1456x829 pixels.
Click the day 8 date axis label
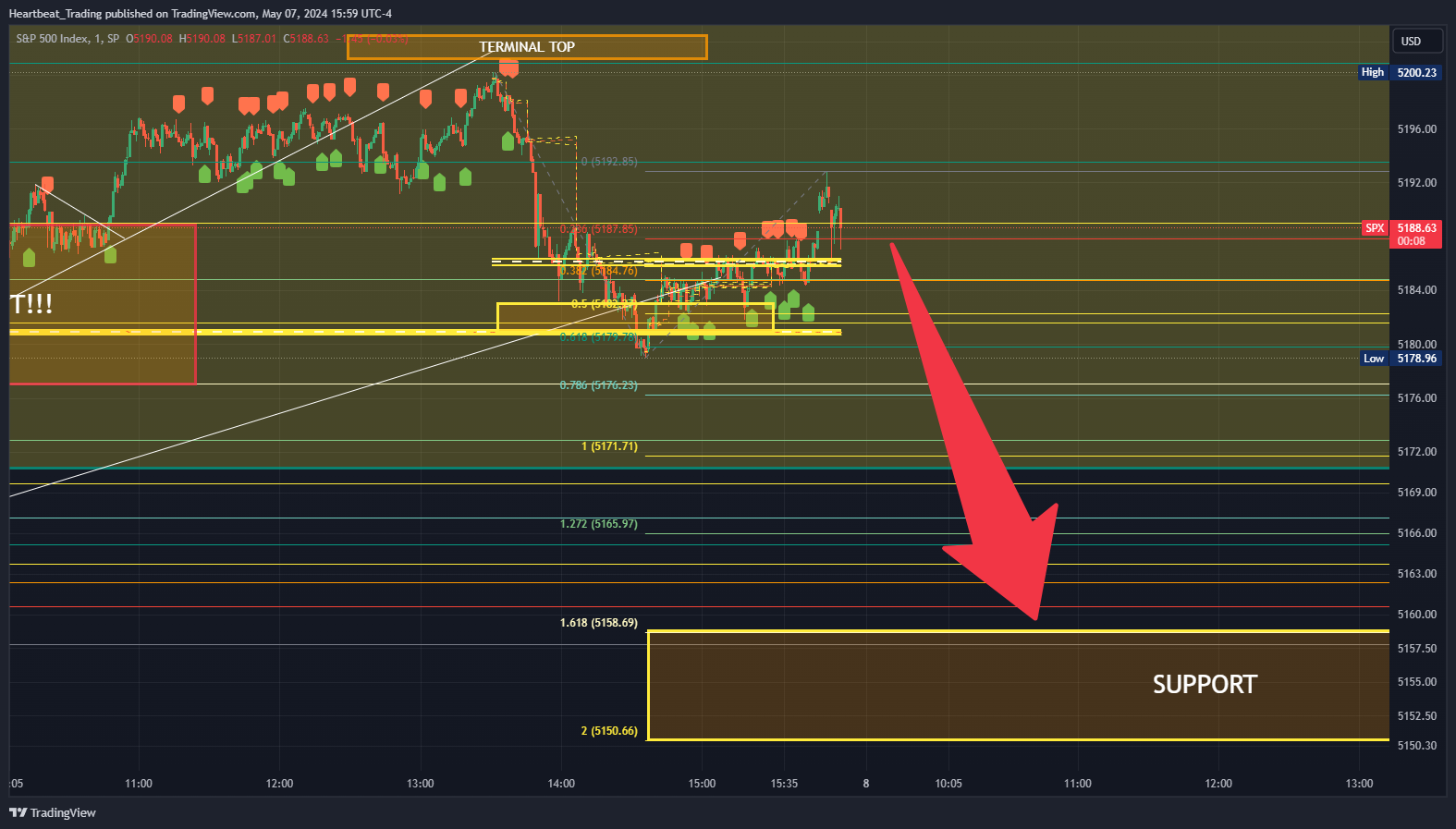click(866, 784)
